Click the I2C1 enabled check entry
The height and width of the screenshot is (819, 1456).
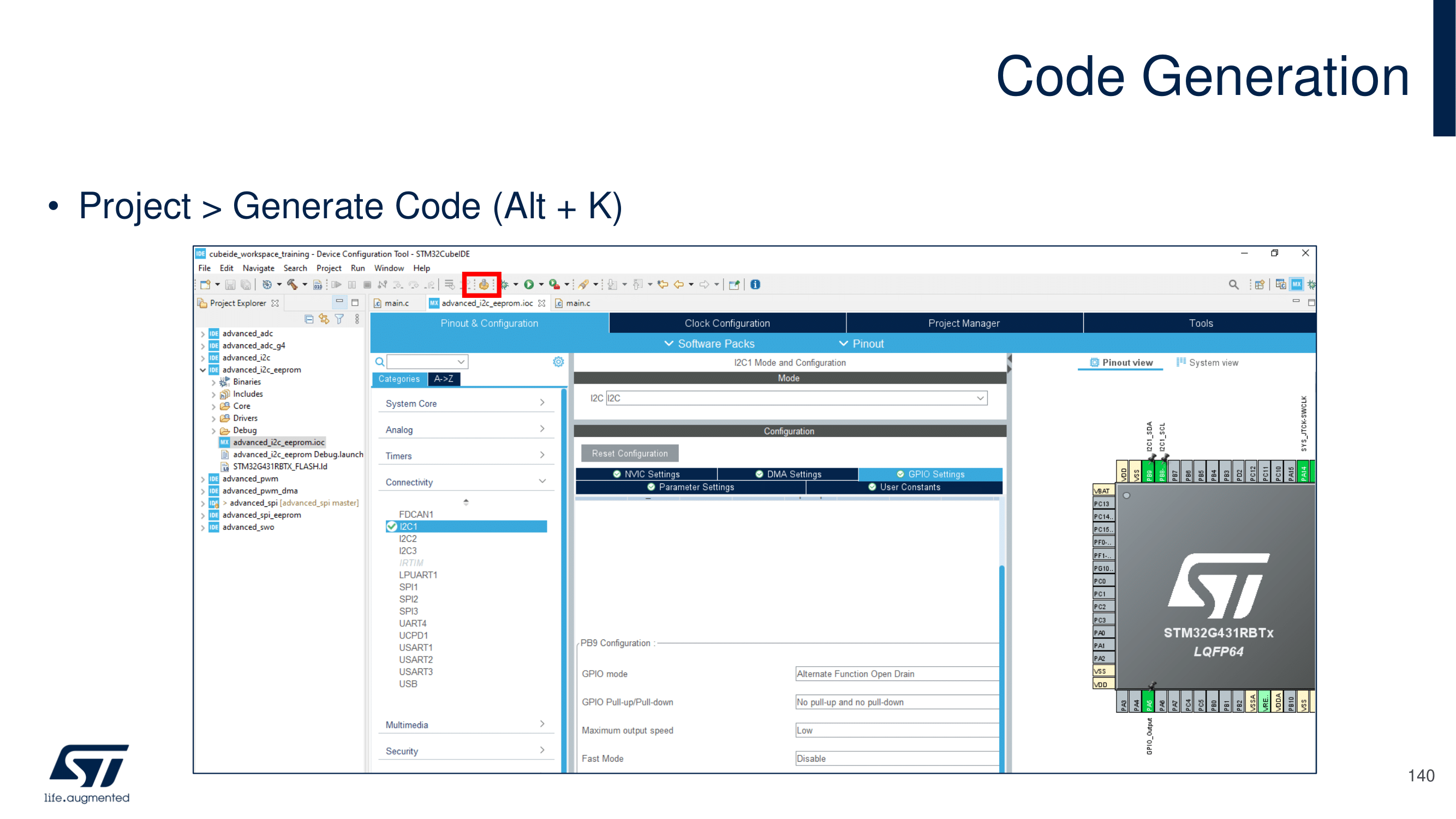tap(408, 526)
